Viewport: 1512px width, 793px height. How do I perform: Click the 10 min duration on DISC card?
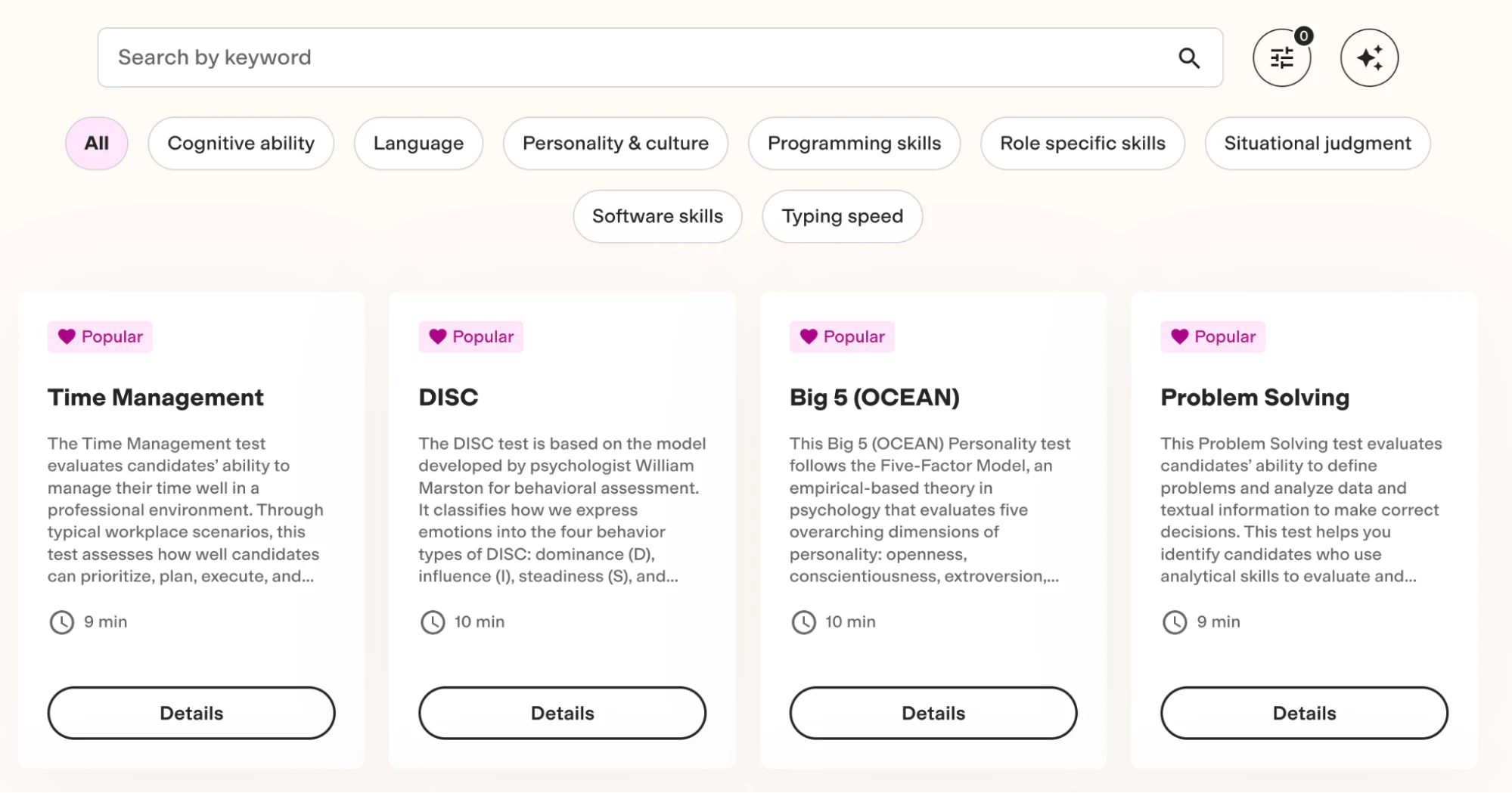[x=480, y=622]
